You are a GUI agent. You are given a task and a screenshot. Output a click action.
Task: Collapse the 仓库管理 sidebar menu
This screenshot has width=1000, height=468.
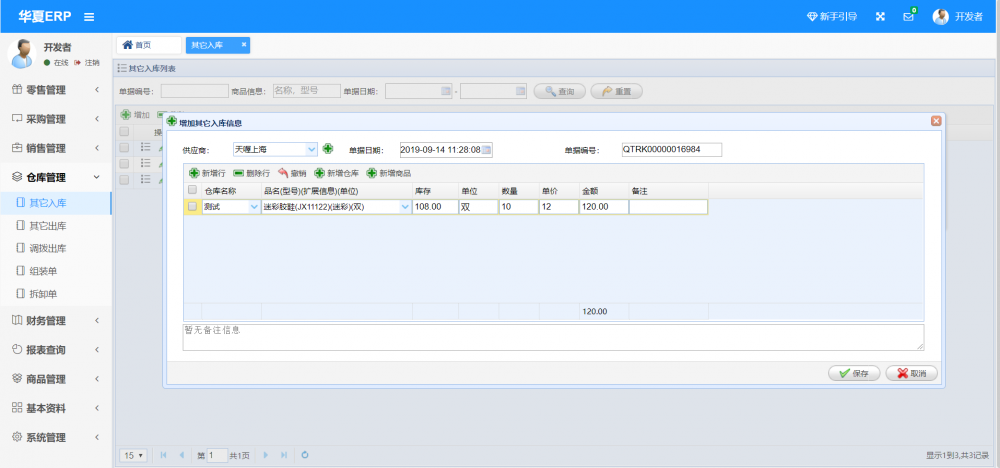coord(55,177)
